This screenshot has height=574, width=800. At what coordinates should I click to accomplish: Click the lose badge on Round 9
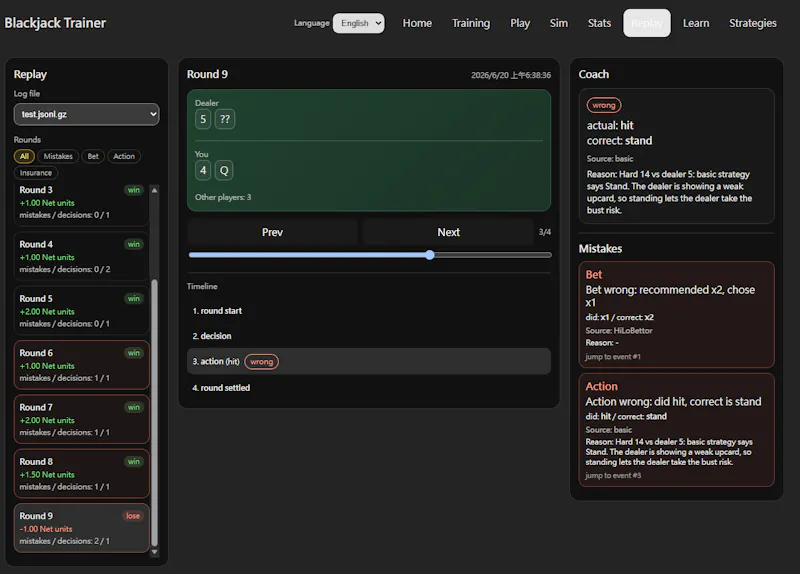[x=133, y=516]
